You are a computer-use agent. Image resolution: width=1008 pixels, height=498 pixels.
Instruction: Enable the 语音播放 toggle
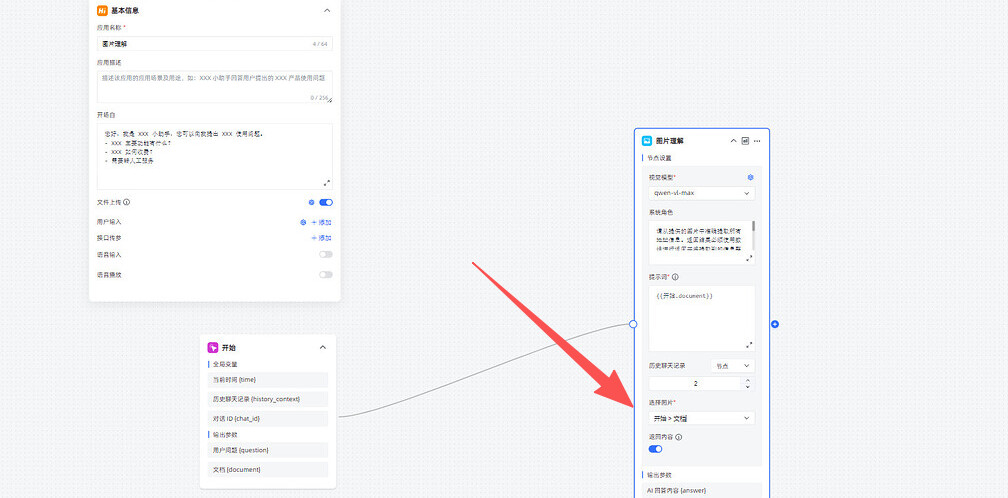(x=326, y=274)
